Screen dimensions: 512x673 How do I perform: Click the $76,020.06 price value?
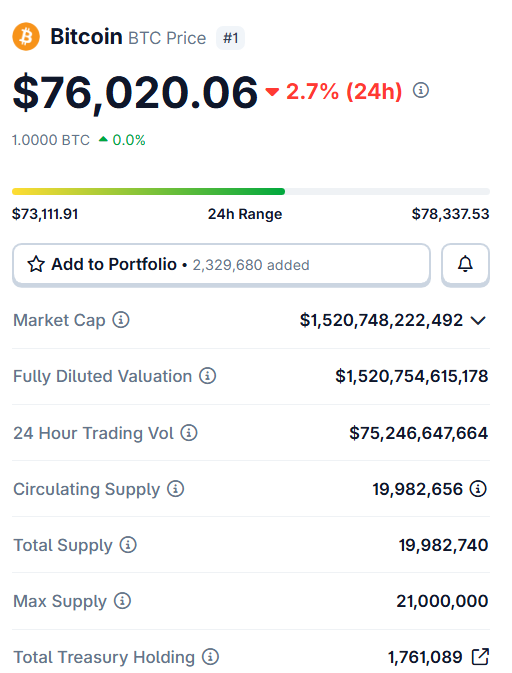click(x=135, y=93)
